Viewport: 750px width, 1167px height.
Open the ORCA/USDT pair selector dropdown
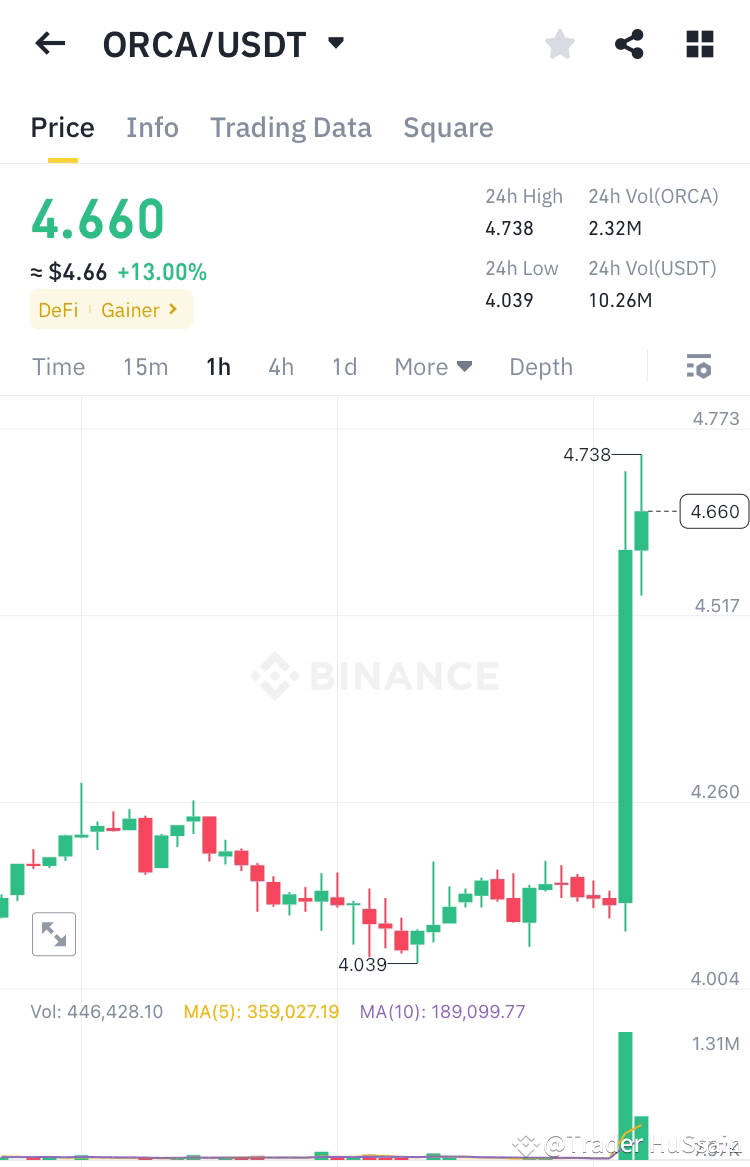tap(336, 43)
